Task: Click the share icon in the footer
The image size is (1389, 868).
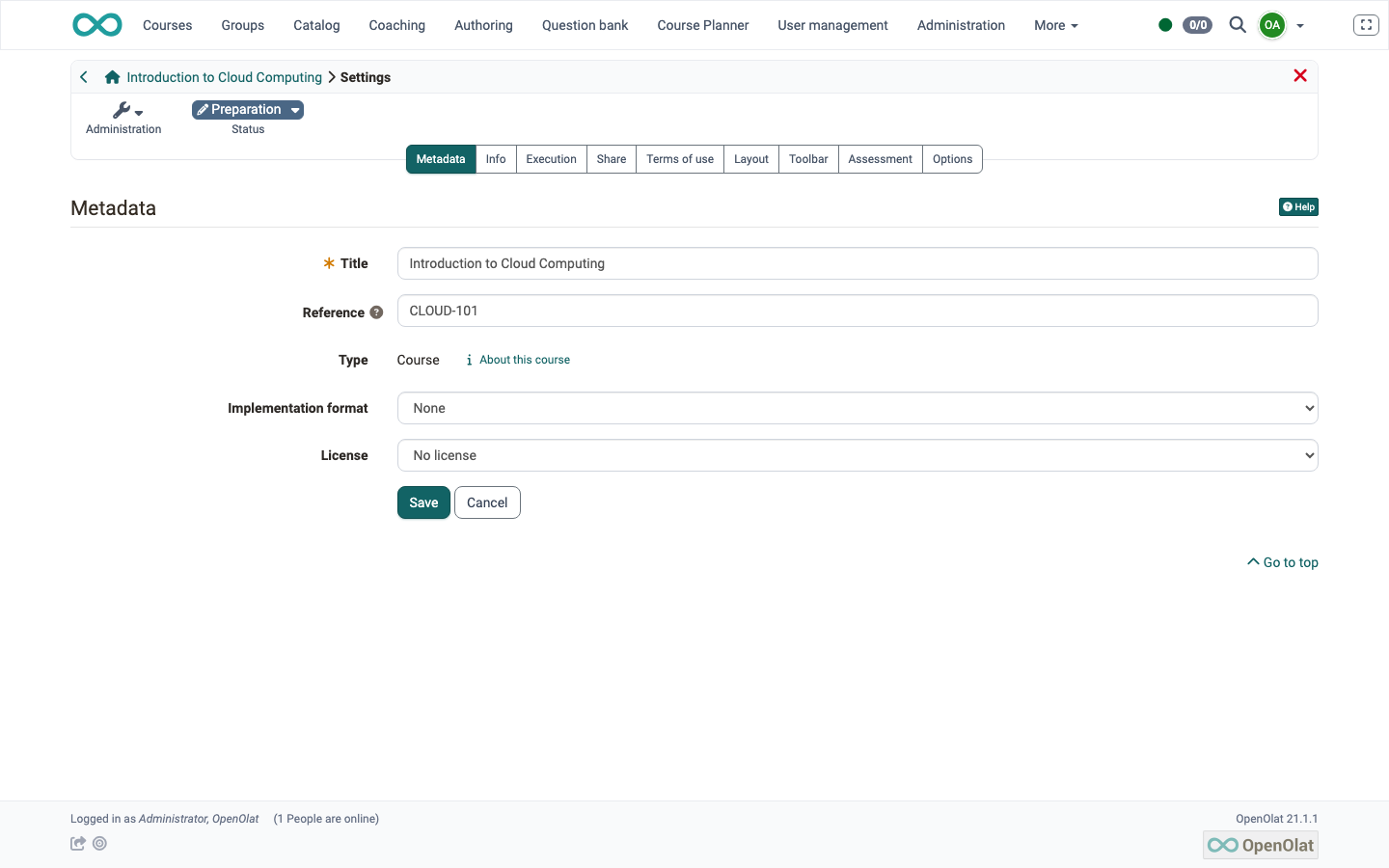Action: pos(78,843)
